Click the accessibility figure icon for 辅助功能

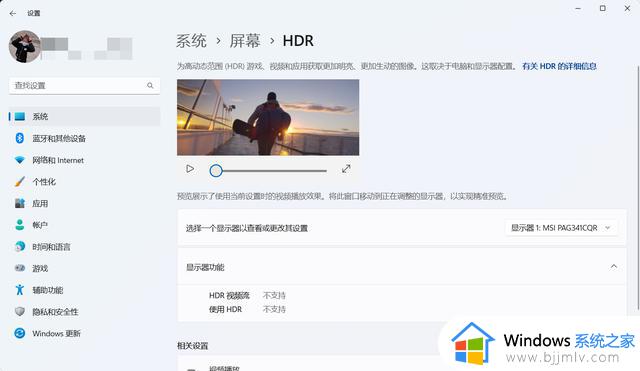(x=20, y=290)
